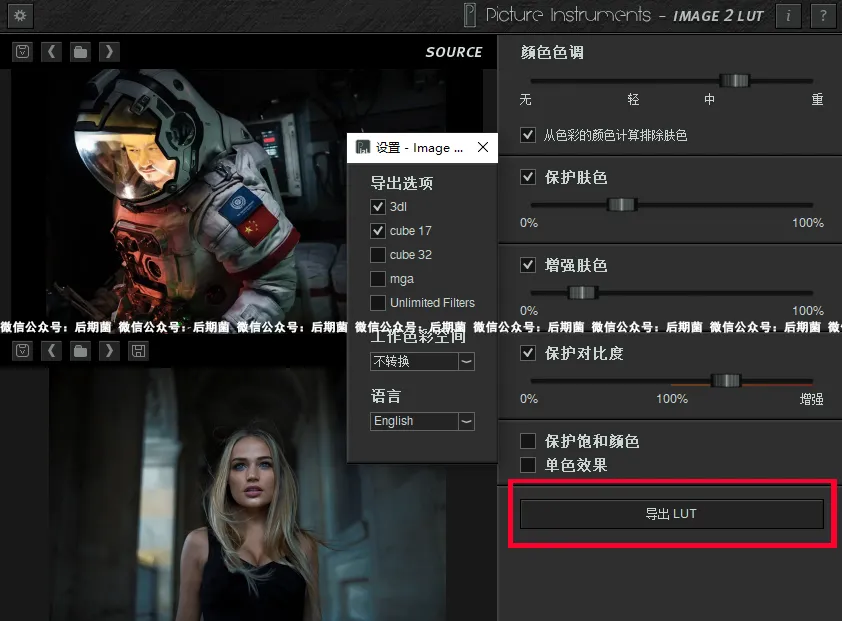Enable the cube 32 export option
This screenshot has height=621, width=842.
click(378, 255)
